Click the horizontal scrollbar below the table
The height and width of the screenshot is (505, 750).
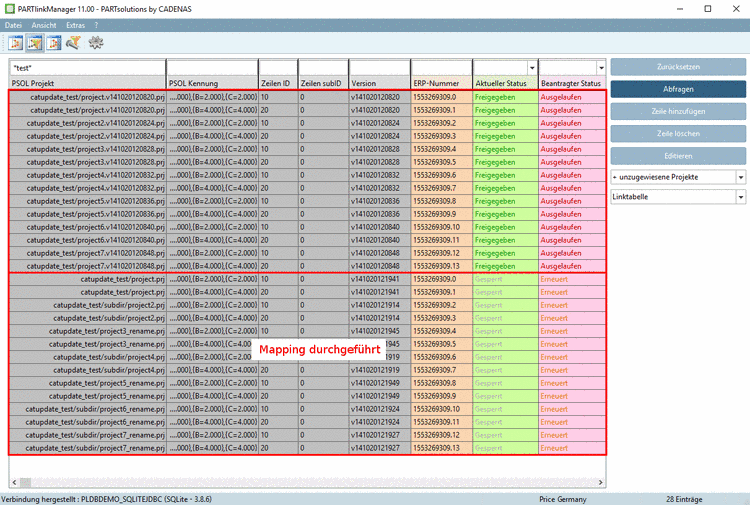coord(300,482)
